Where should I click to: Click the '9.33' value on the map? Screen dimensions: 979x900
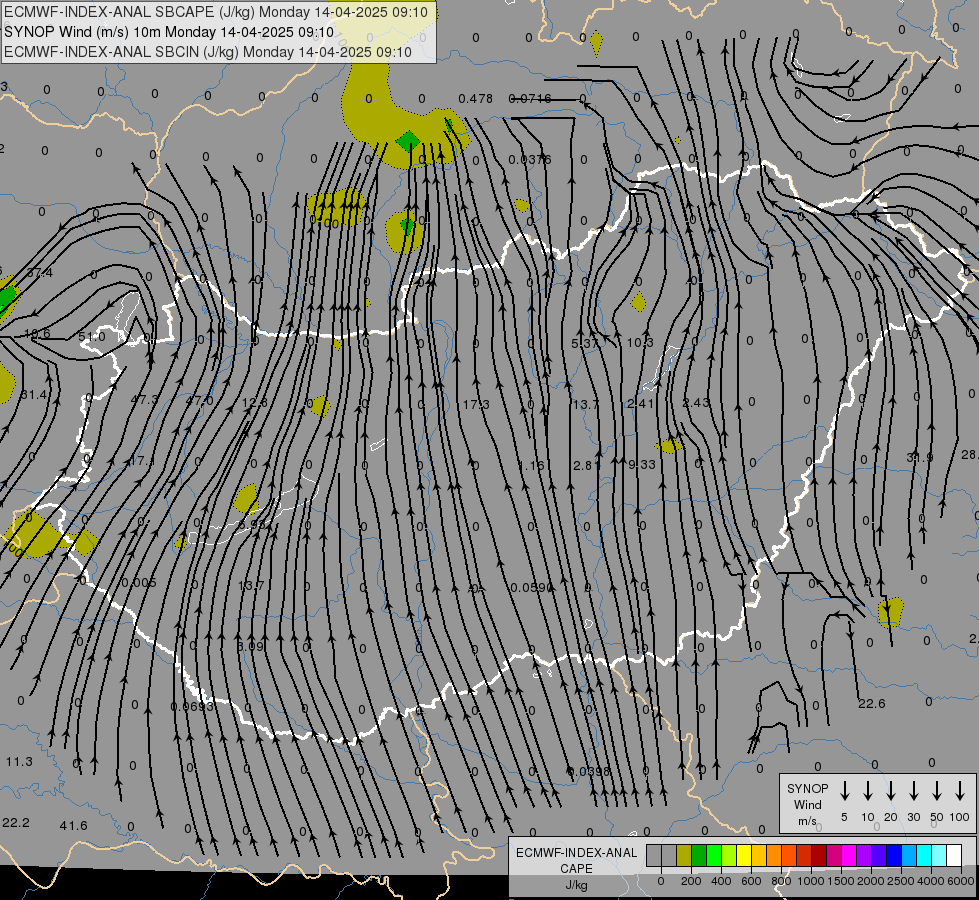(642, 465)
